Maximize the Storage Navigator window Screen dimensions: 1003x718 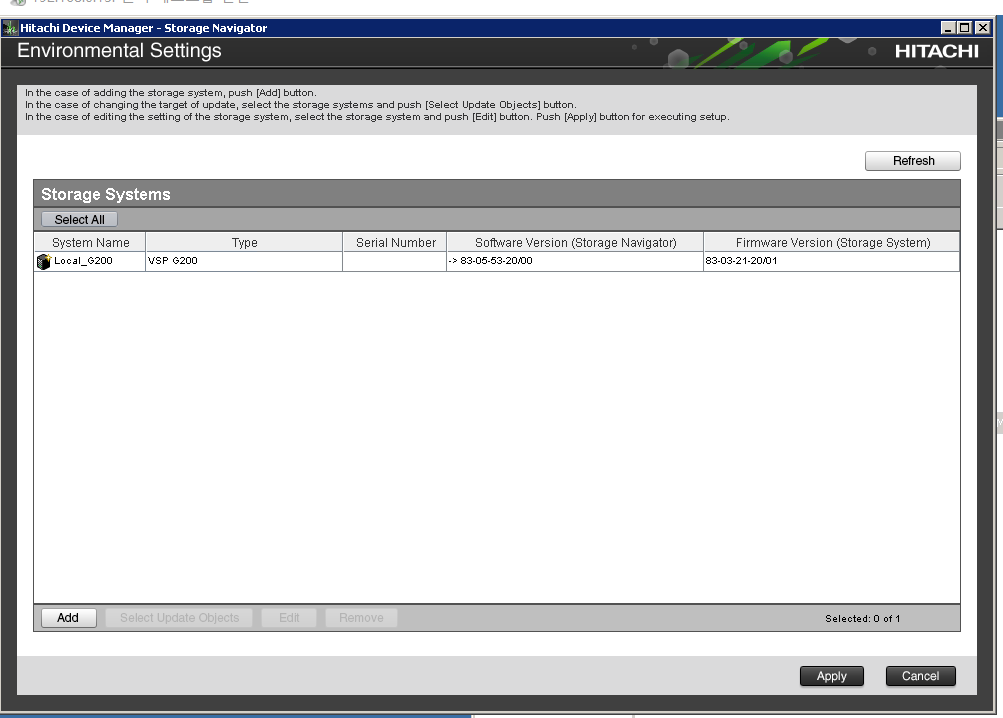pos(965,28)
